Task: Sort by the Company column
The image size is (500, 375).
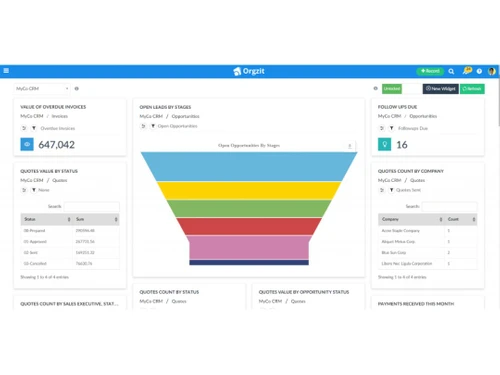Action: point(412,219)
